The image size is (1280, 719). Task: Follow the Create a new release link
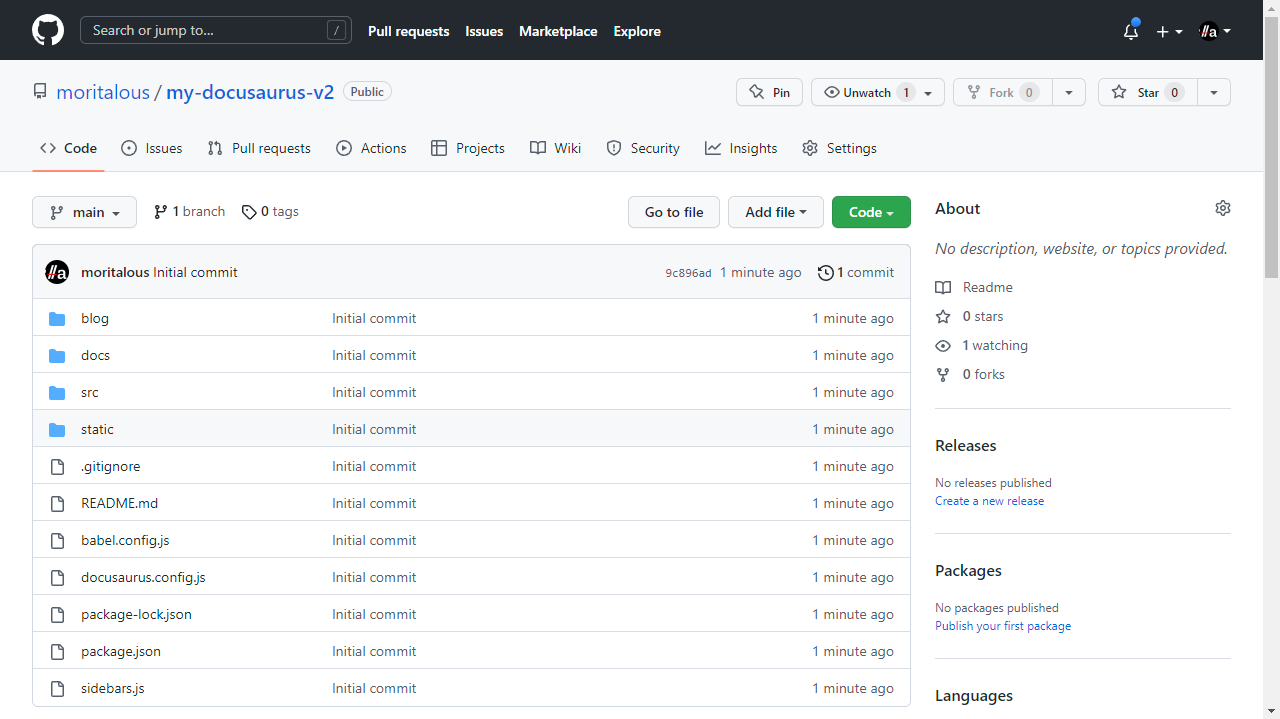tap(989, 501)
